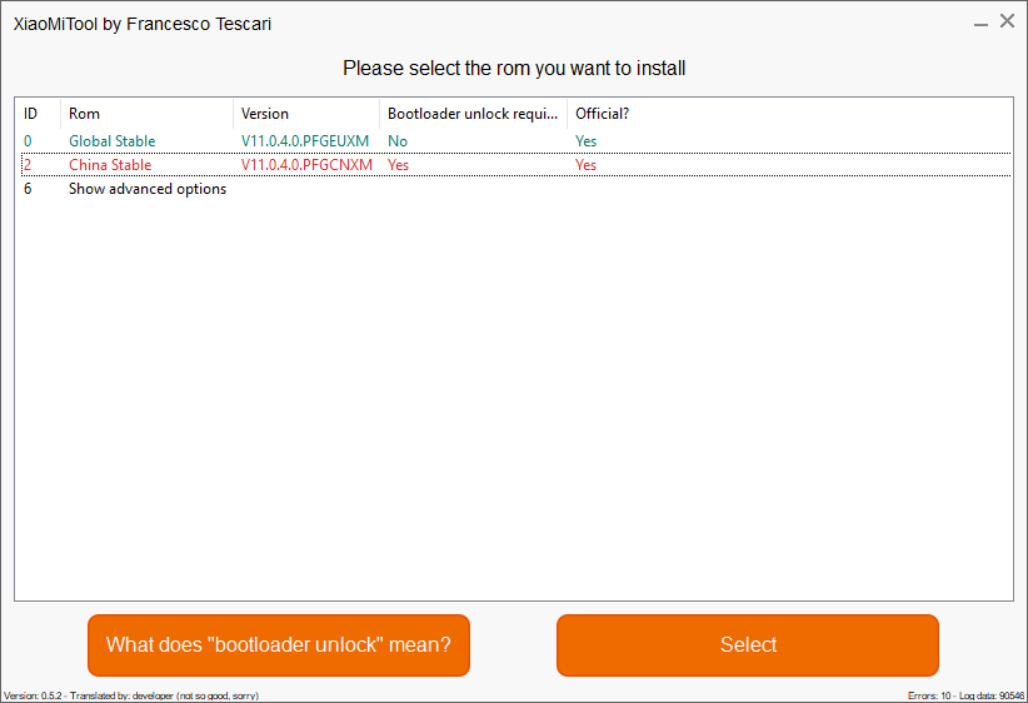1028x703 pixels.
Task: Sort by the ID column header
Action: coord(38,113)
